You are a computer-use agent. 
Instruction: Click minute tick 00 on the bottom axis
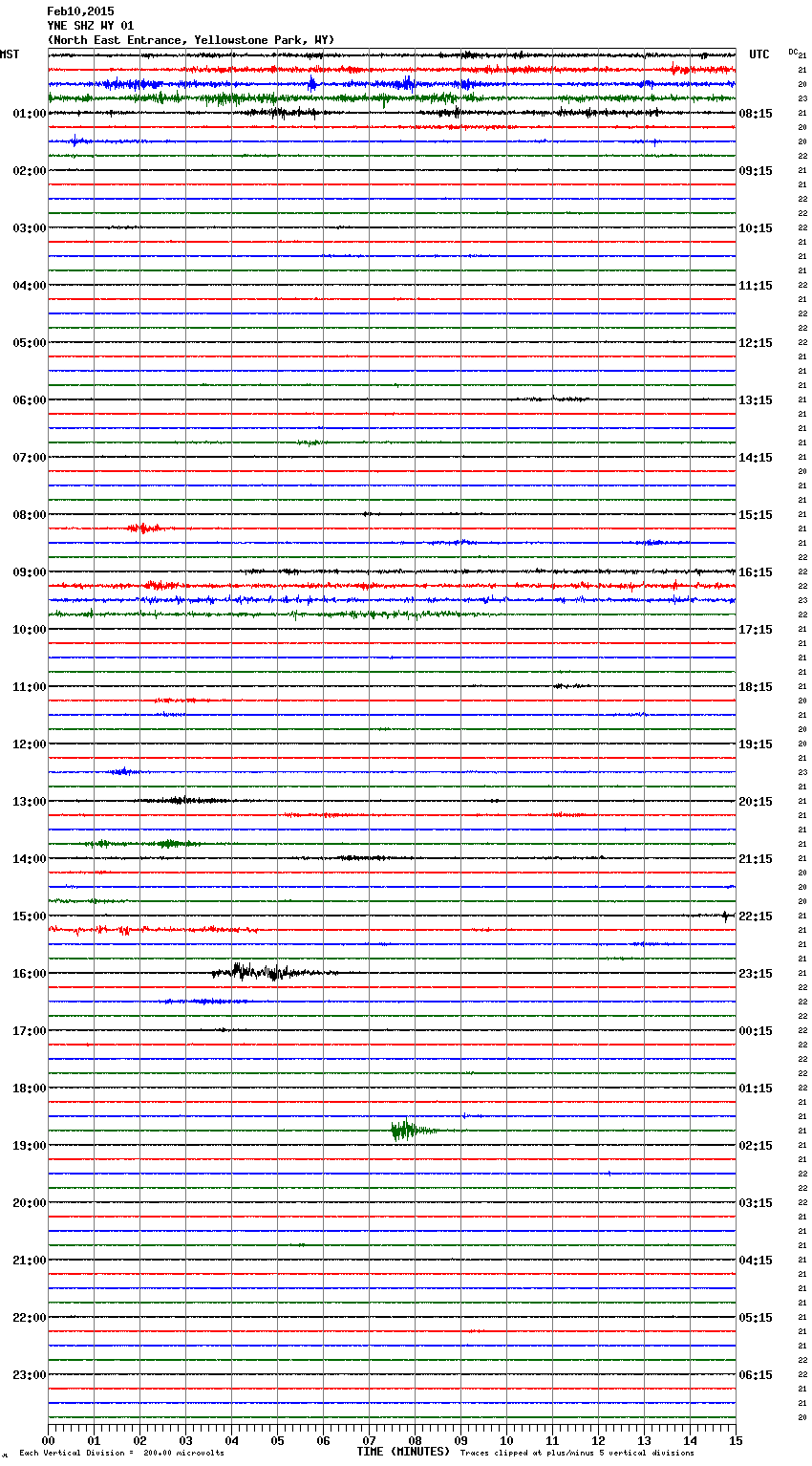coord(48,1440)
